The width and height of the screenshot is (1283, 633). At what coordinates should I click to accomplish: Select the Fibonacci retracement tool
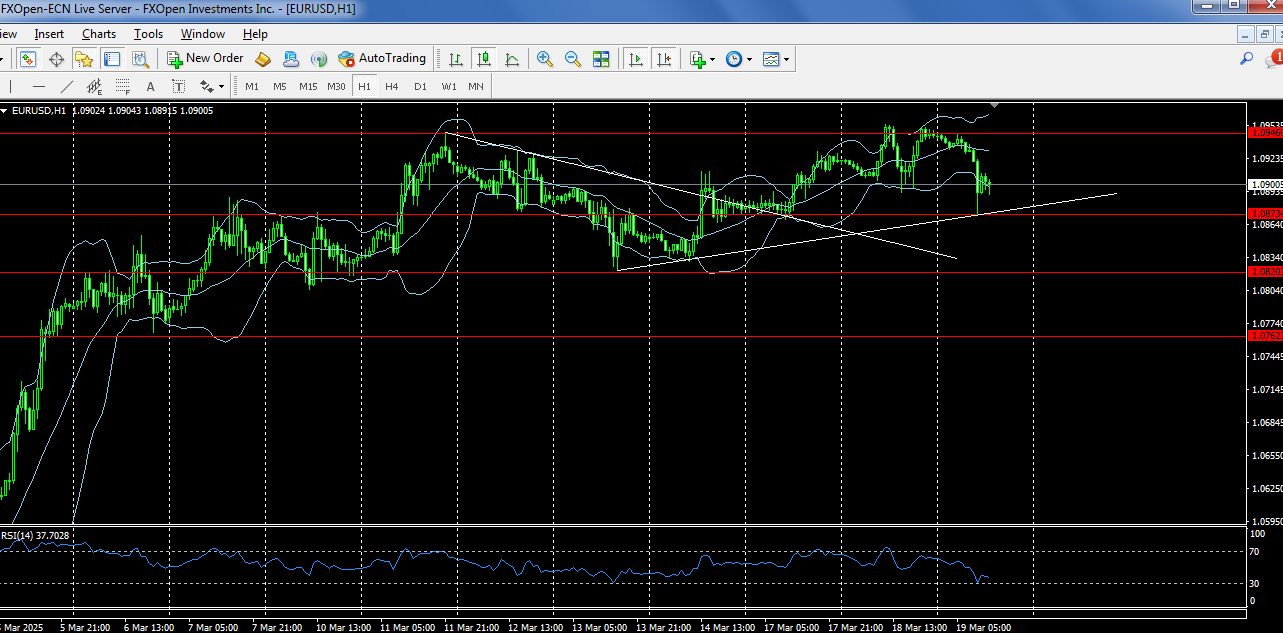(x=123, y=86)
